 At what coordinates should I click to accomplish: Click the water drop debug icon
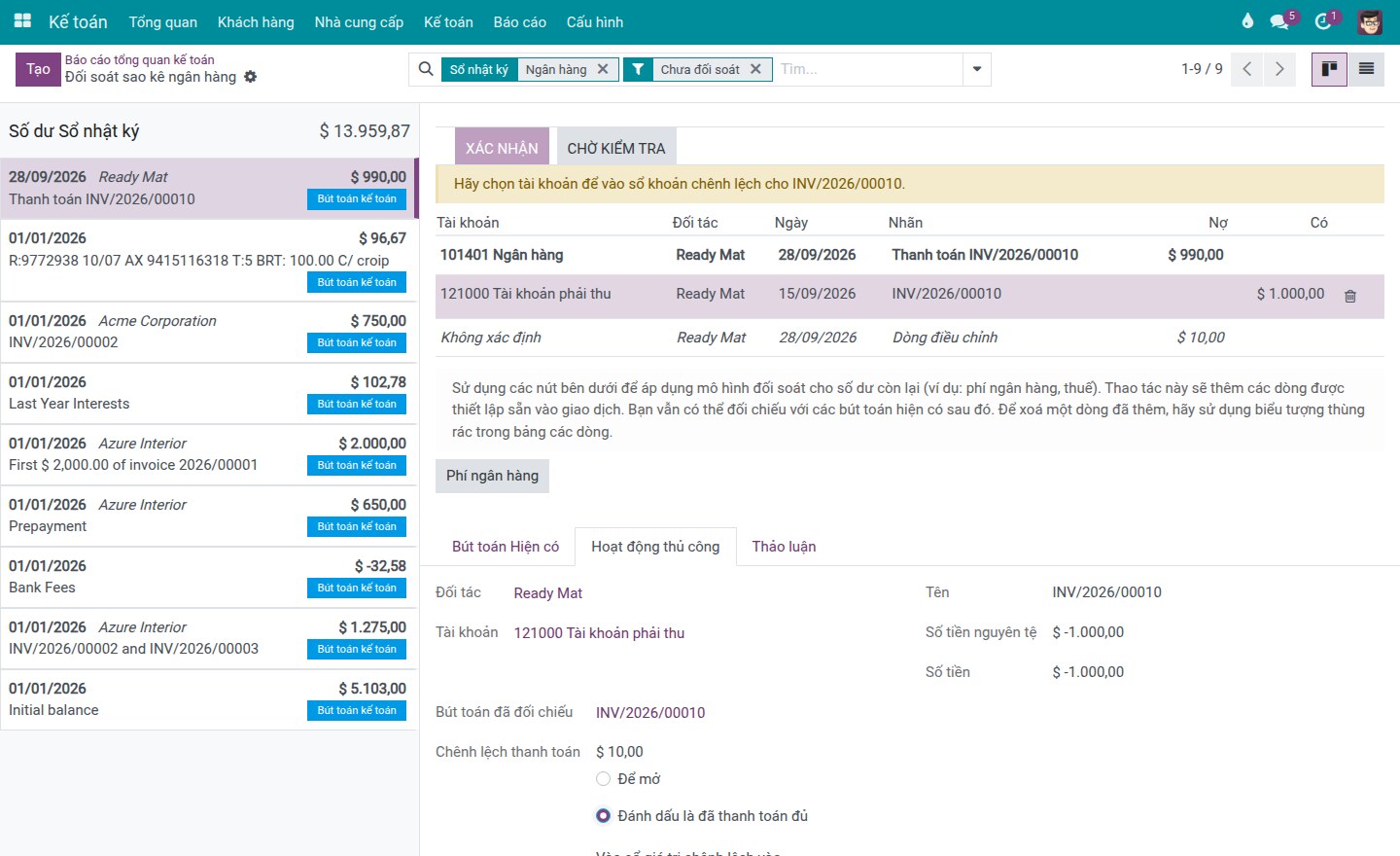(x=1247, y=20)
